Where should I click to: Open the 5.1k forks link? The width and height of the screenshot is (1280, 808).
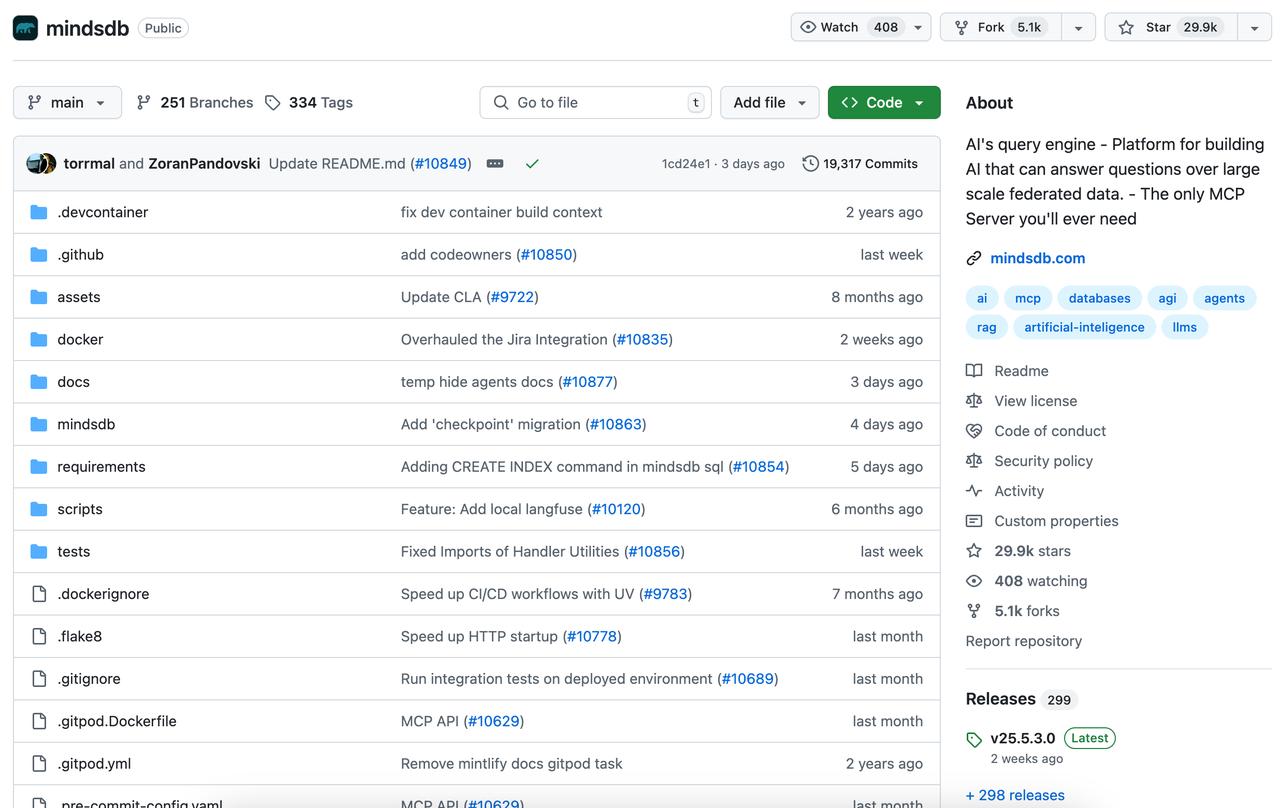coord(1026,611)
